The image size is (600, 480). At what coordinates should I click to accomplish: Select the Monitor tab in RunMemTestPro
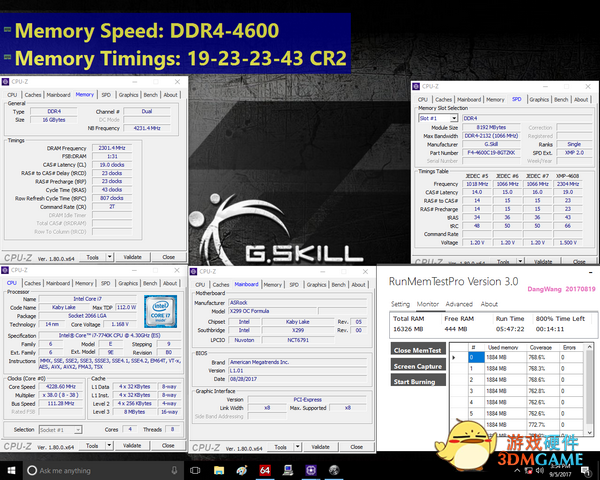(428, 304)
